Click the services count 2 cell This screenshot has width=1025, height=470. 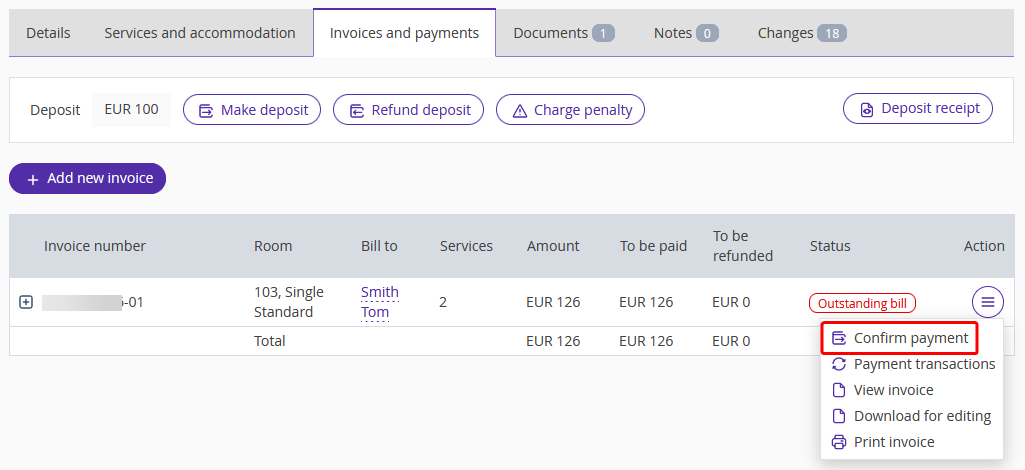click(443, 302)
